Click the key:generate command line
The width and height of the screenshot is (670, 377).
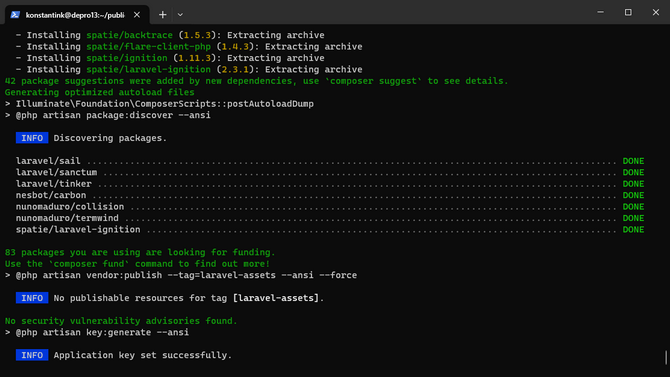(x=97, y=333)
